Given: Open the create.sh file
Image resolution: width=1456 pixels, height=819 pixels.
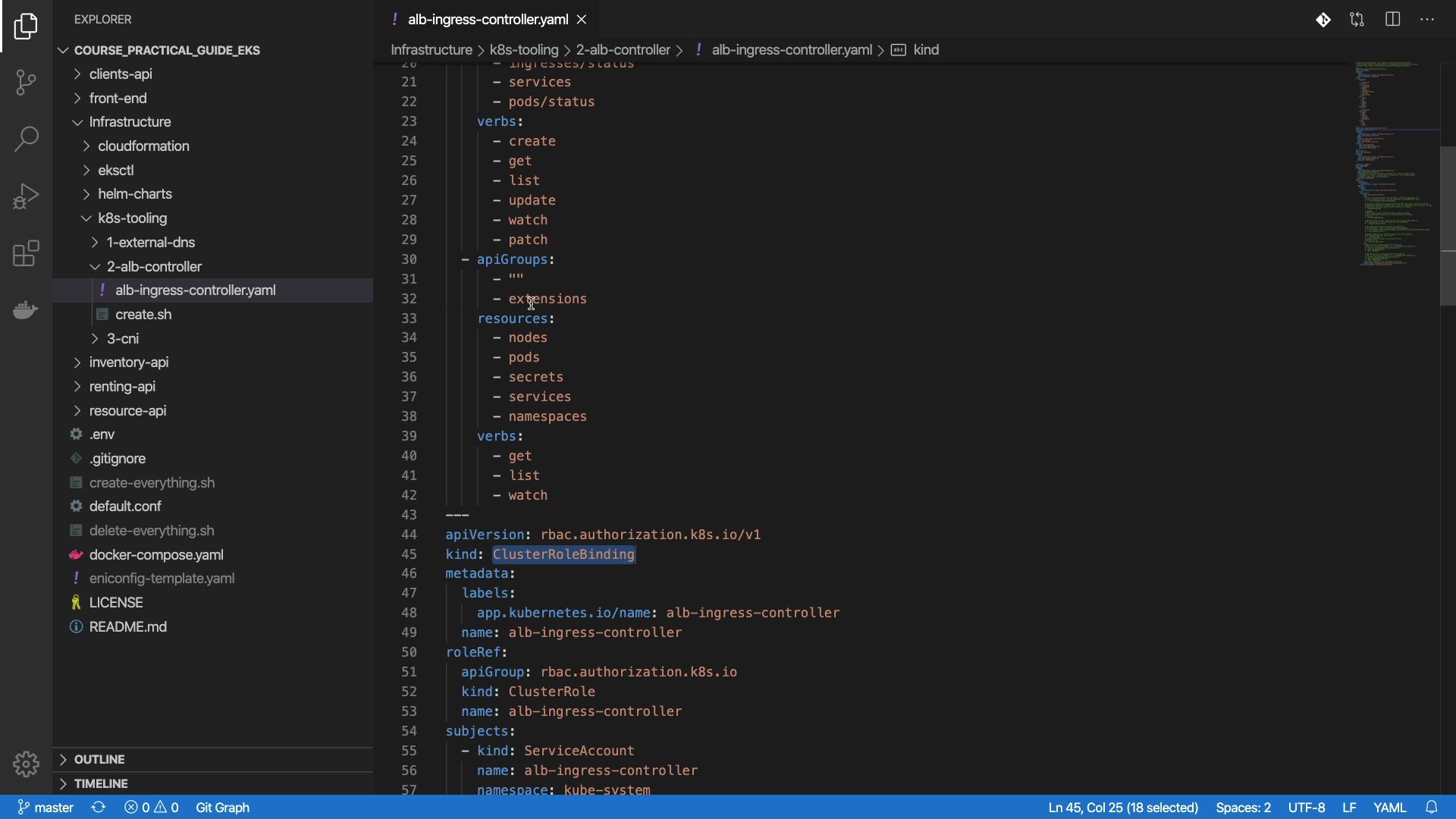Looking at the screenshot, I should pyautogui.click(x=143, y=314).
